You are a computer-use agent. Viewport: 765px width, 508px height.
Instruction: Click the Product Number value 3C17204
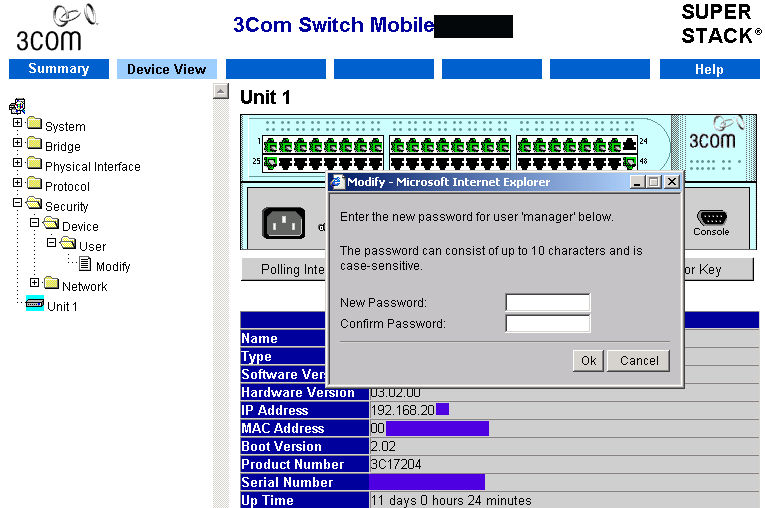point(396,464)
